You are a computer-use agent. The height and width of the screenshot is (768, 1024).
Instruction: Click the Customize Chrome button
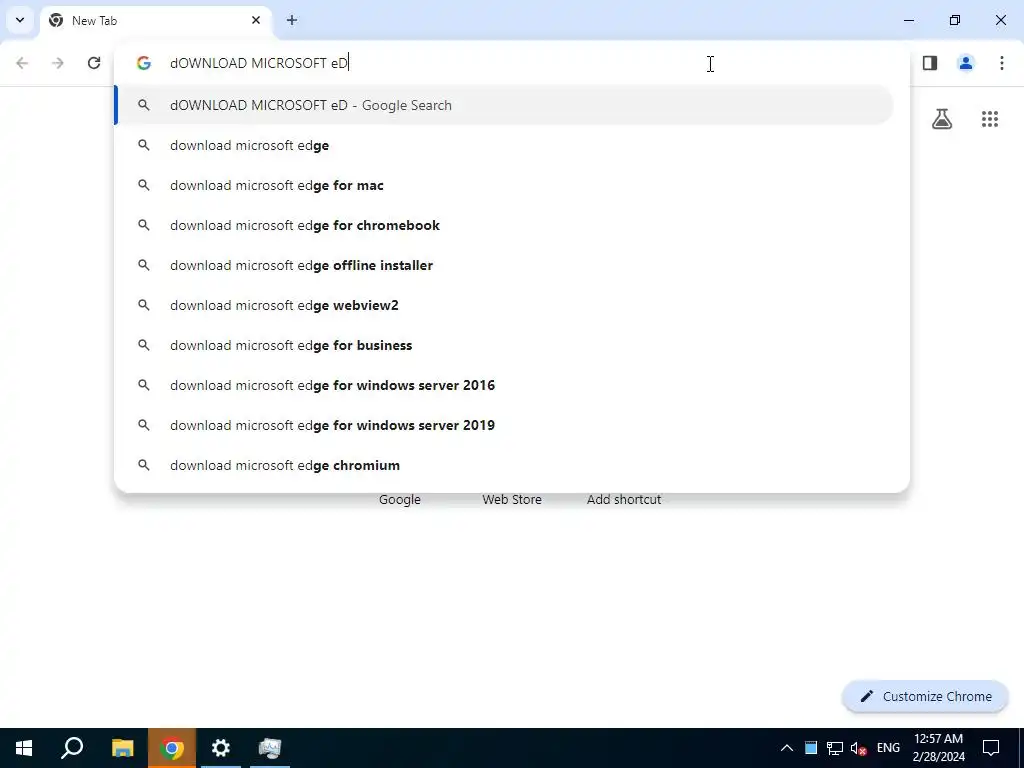(x=925, y=696)
